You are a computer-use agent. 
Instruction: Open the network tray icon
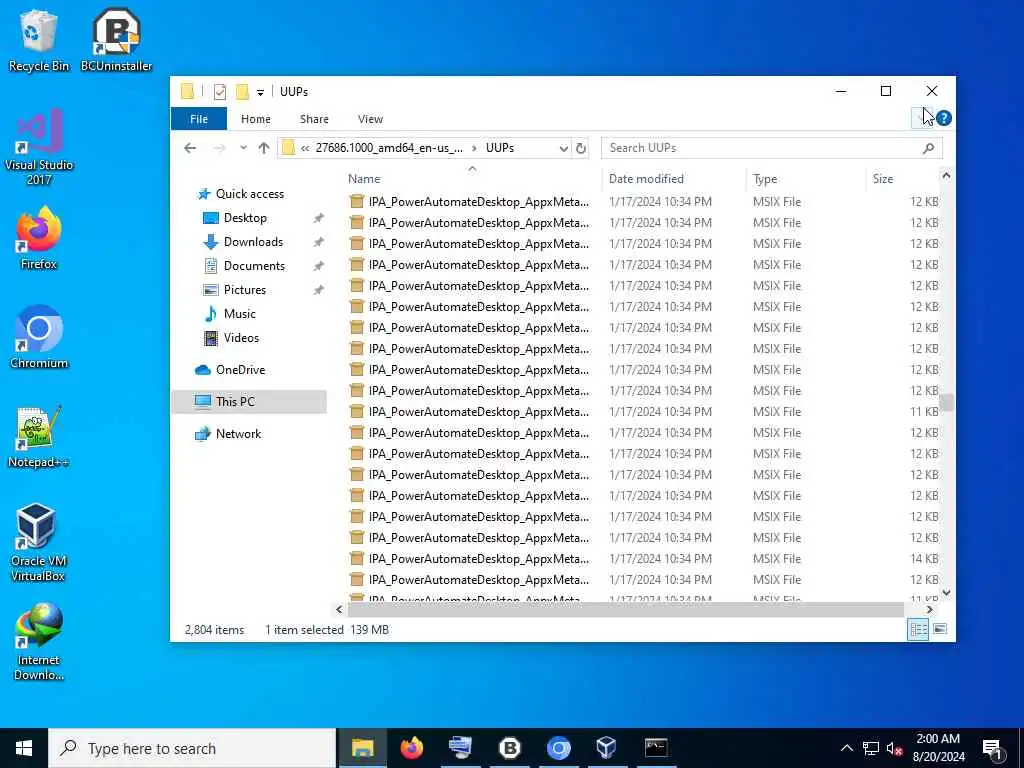pyautogui.click(x=871, y=748)
